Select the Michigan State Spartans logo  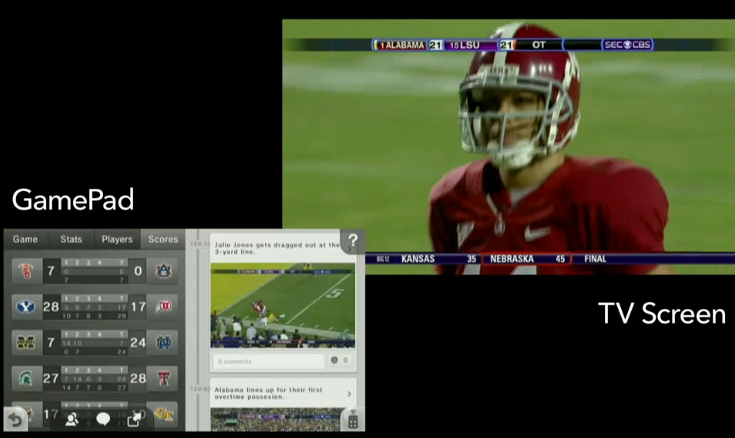click(25, 378)
